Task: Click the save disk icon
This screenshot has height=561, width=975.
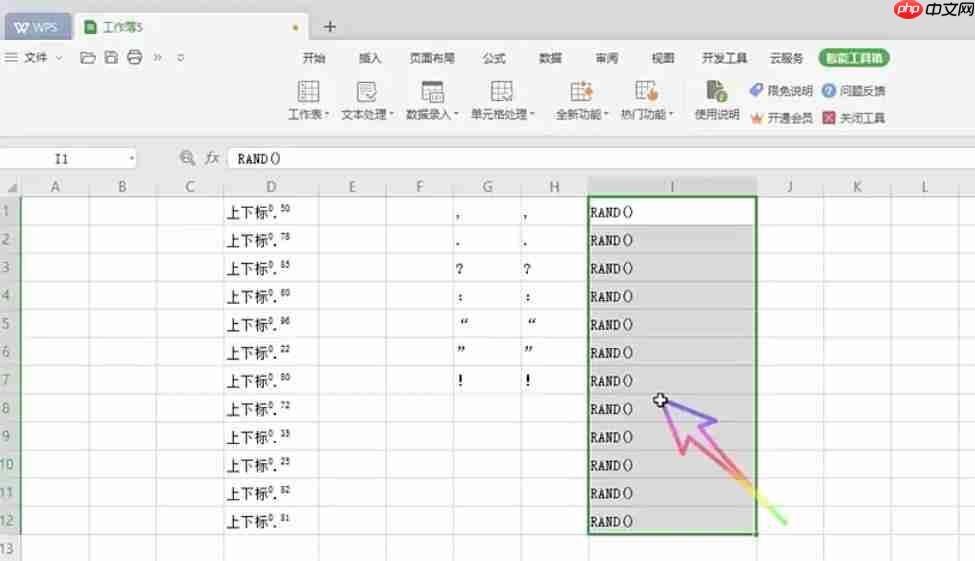Action: click(x=111, y=58)
